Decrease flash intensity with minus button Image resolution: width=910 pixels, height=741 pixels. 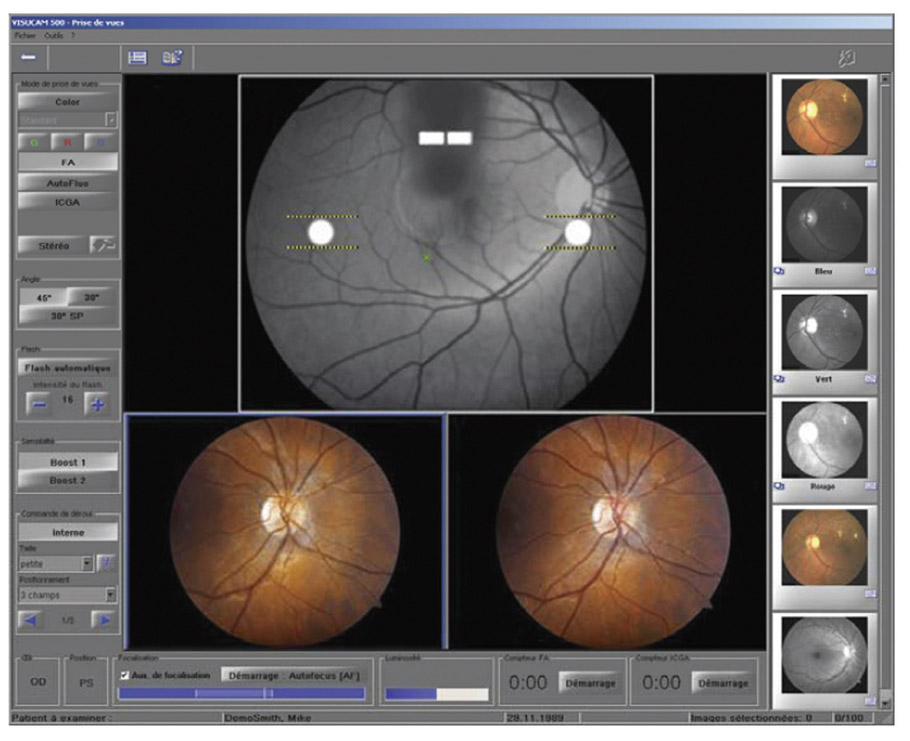click(39, 404)
